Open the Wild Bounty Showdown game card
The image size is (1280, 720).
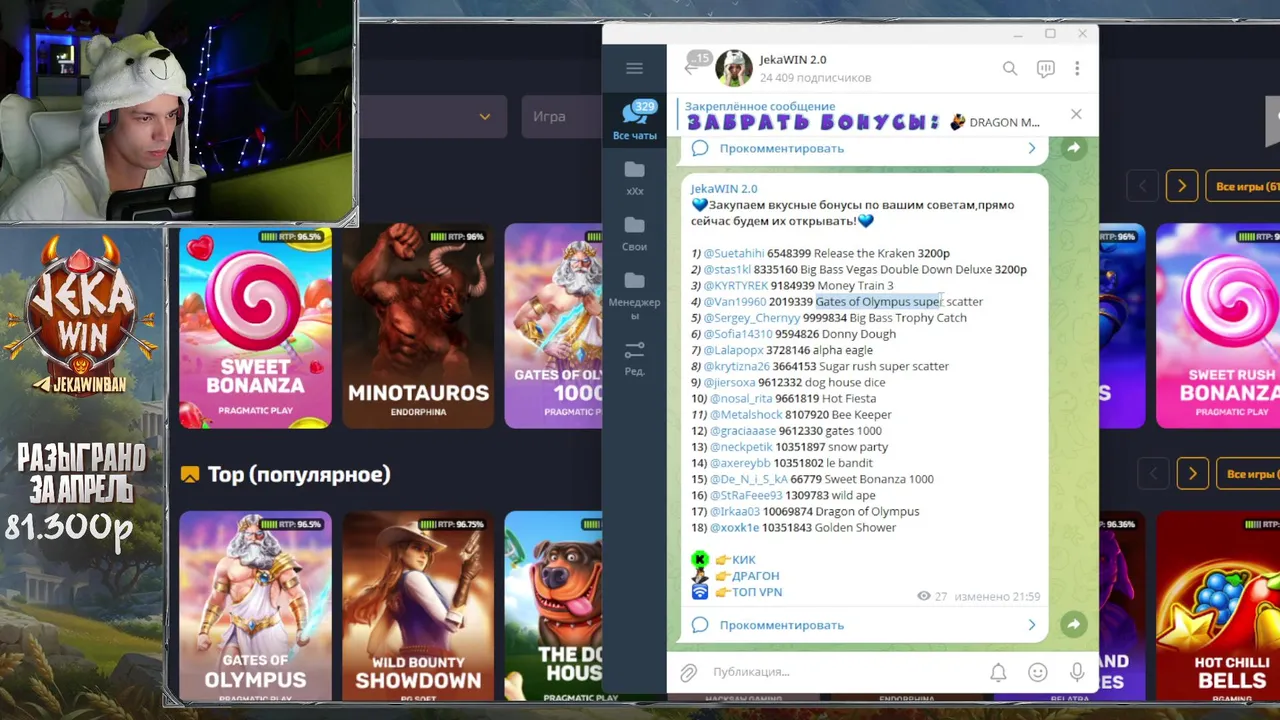pos(418,606)
